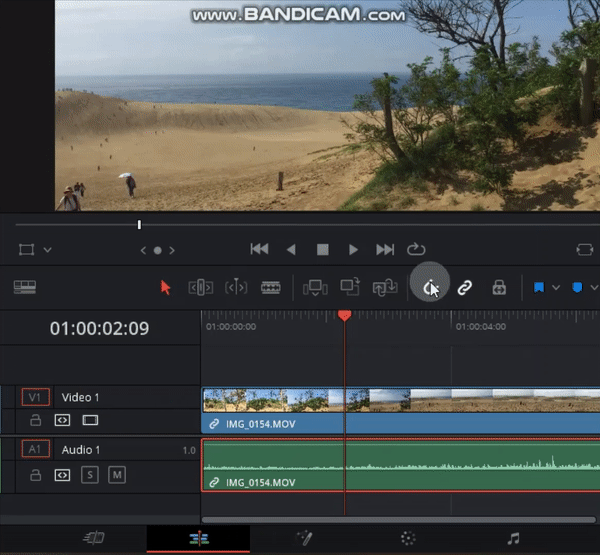The width and height of the screenshot is (600, 555).
Task: Toggle the A1 destination control
Action: pyautogui.click(x=35, y=449)
